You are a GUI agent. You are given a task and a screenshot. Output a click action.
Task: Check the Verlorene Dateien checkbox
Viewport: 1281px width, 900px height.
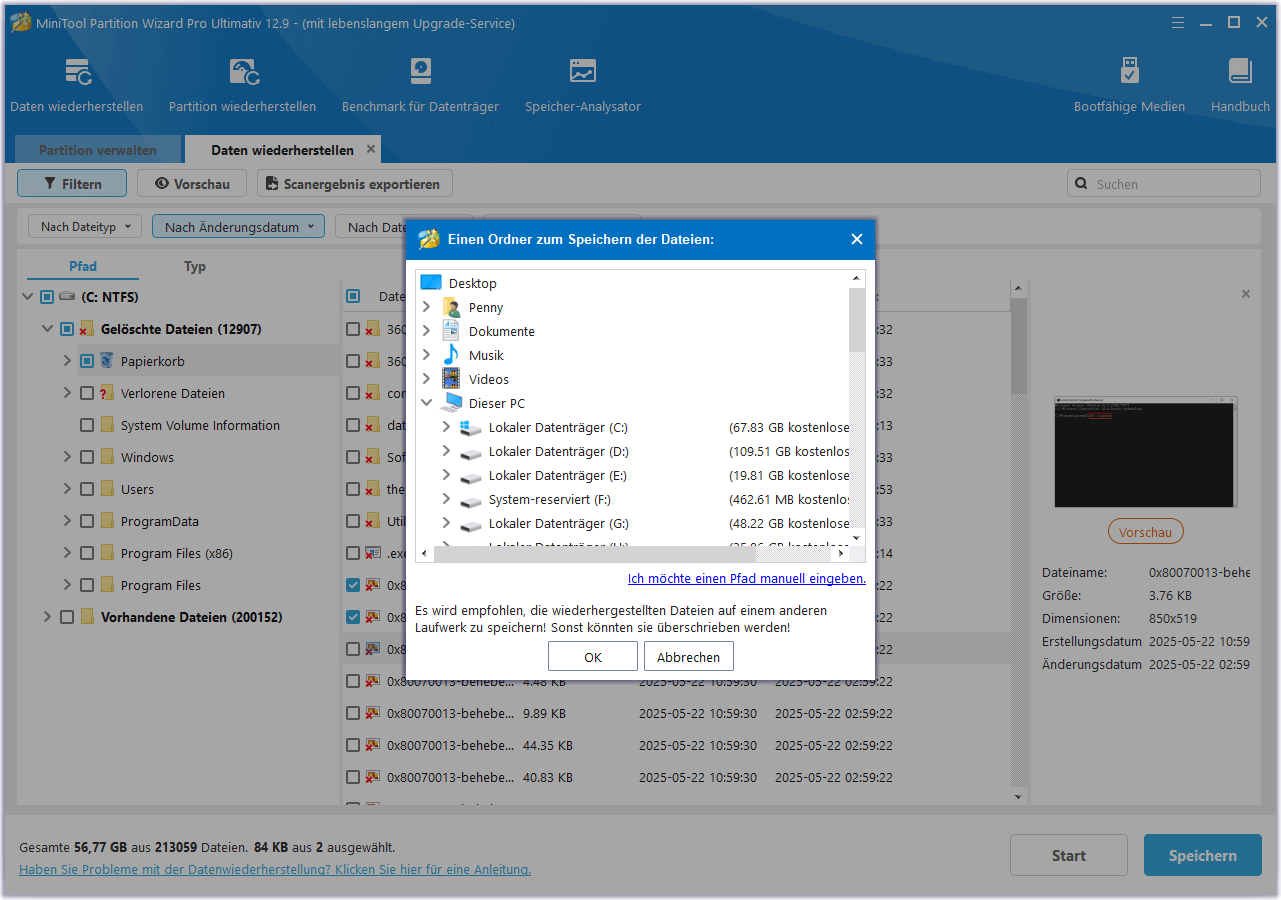tap(87, 393)
